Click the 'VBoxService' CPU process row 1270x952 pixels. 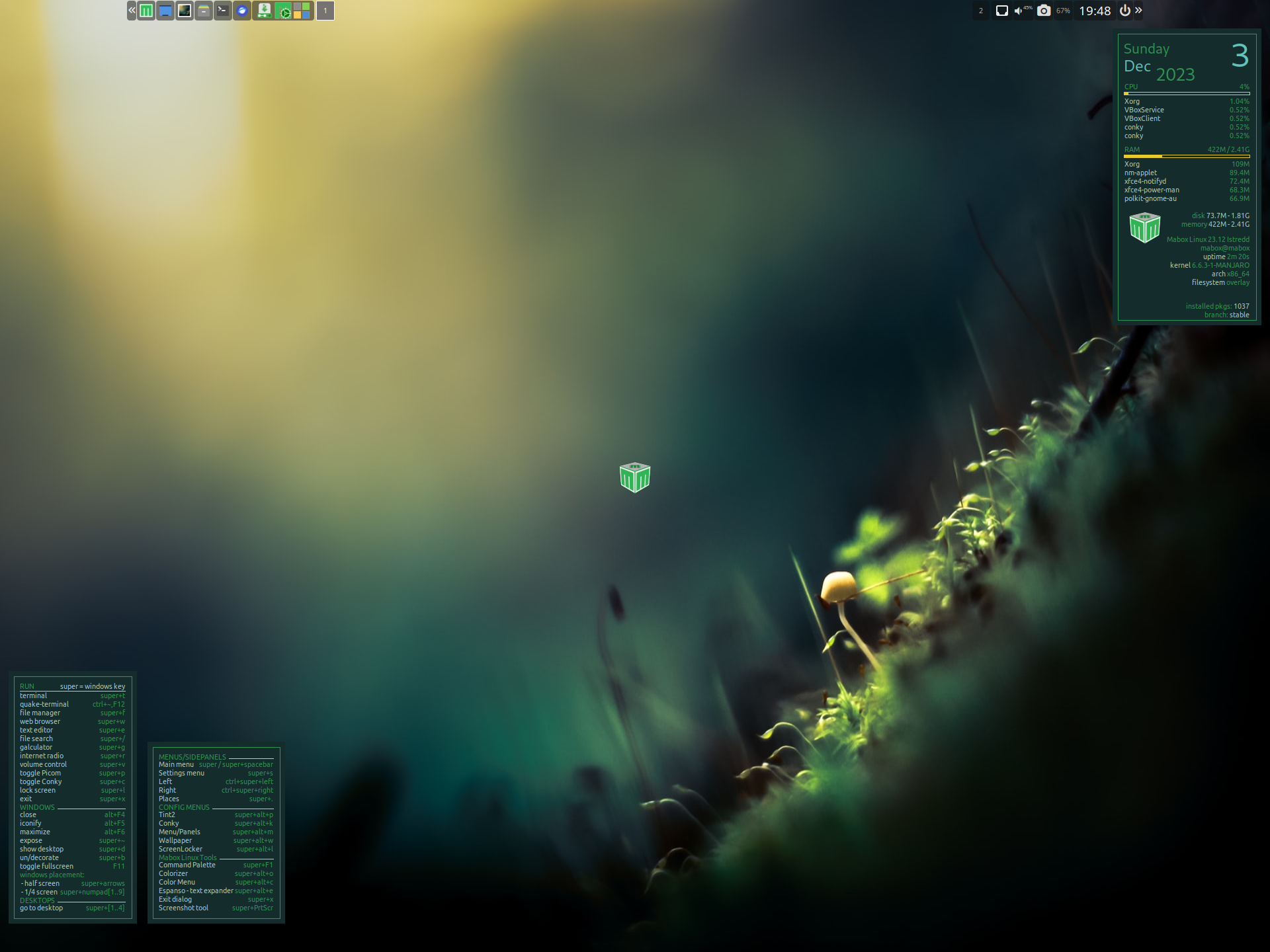point(1187,110)
